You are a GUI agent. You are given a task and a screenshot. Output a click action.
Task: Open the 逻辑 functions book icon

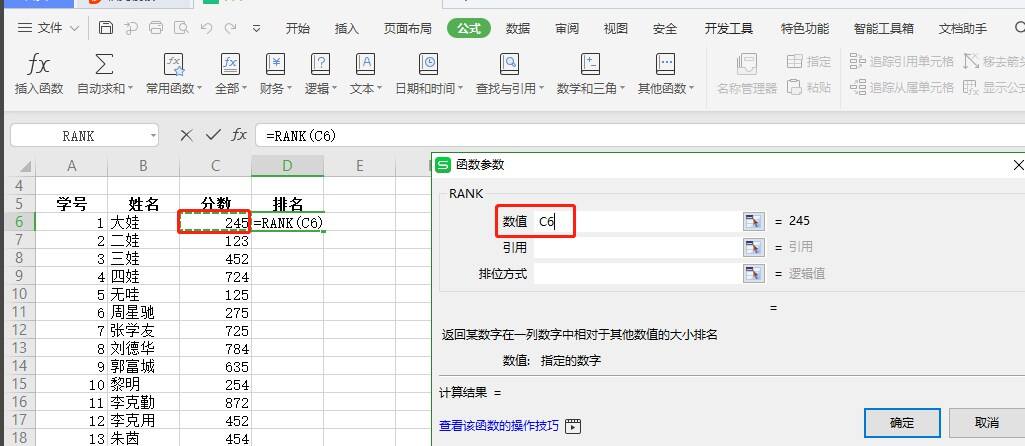pos(320,64)
